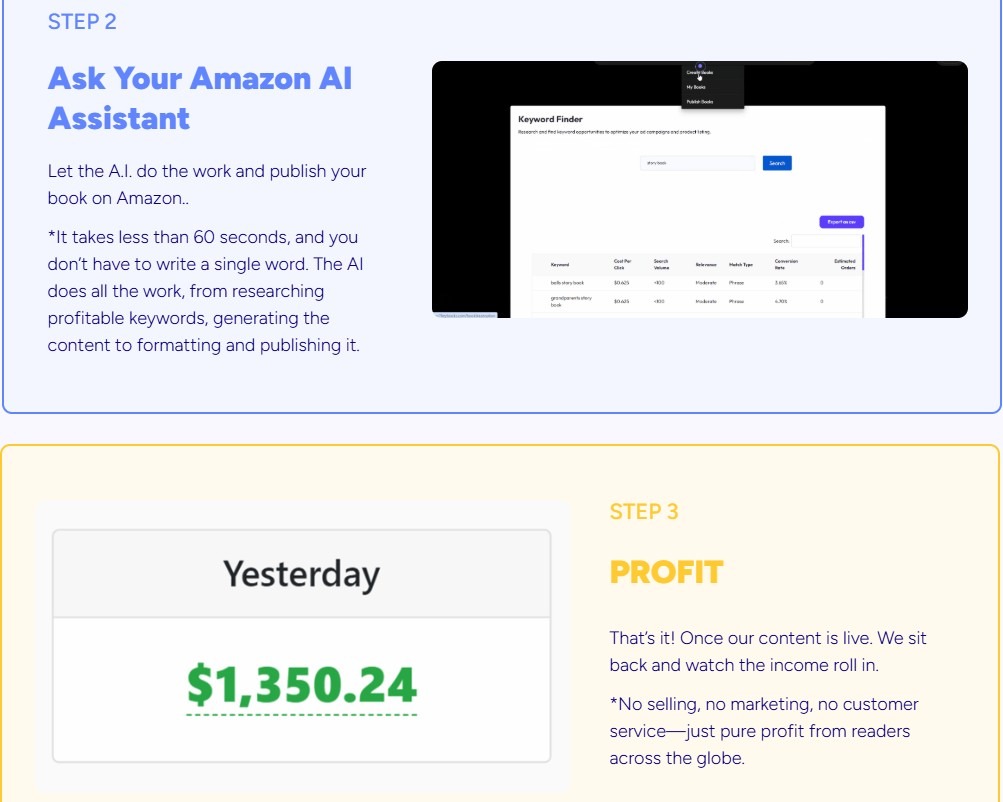Select the 'bells story book' keyword row
This screenshot has width=1003, height=802.
pyautogui.click(x=566, y=283)
